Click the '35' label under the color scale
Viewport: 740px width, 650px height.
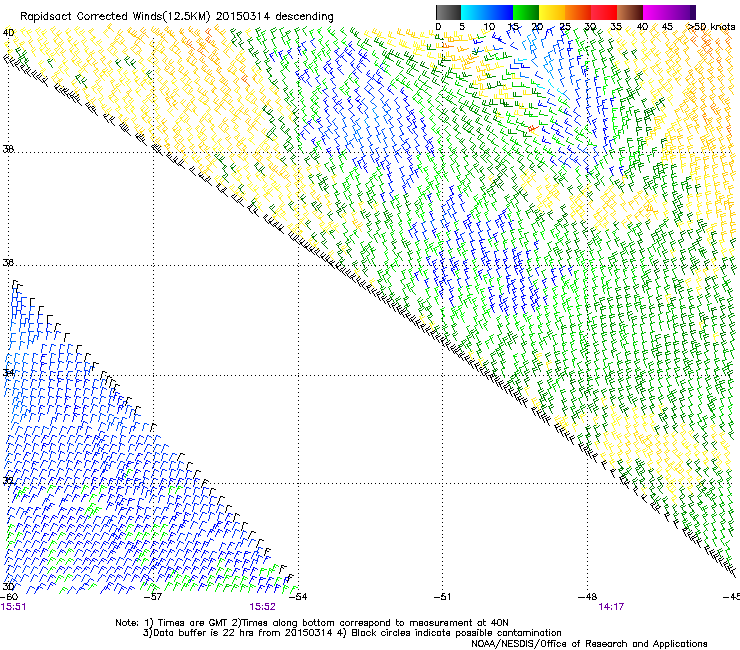(x=616, y=27)
